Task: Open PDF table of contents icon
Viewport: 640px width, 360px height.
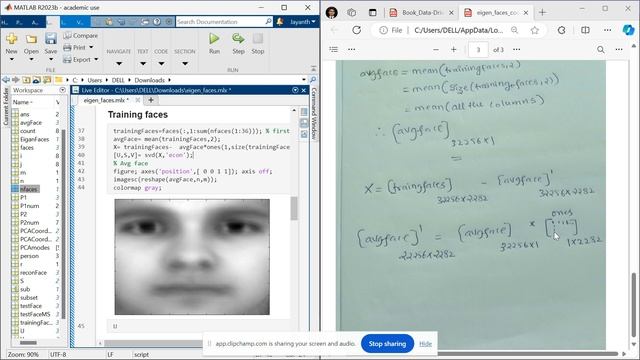Action: point(333,49)
